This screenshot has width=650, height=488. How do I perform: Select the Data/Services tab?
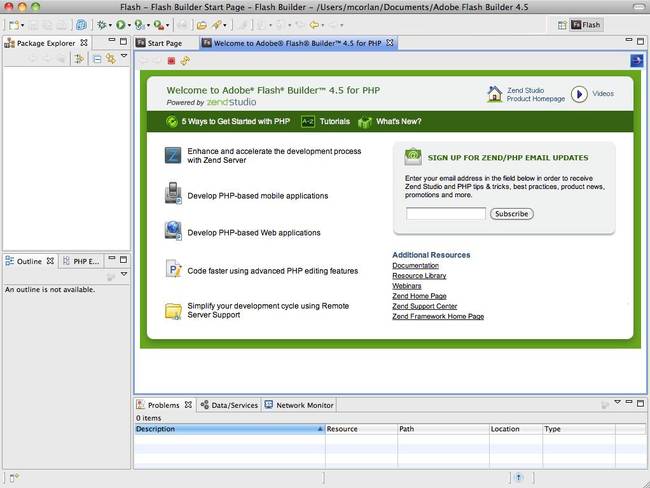click(229, 405)
